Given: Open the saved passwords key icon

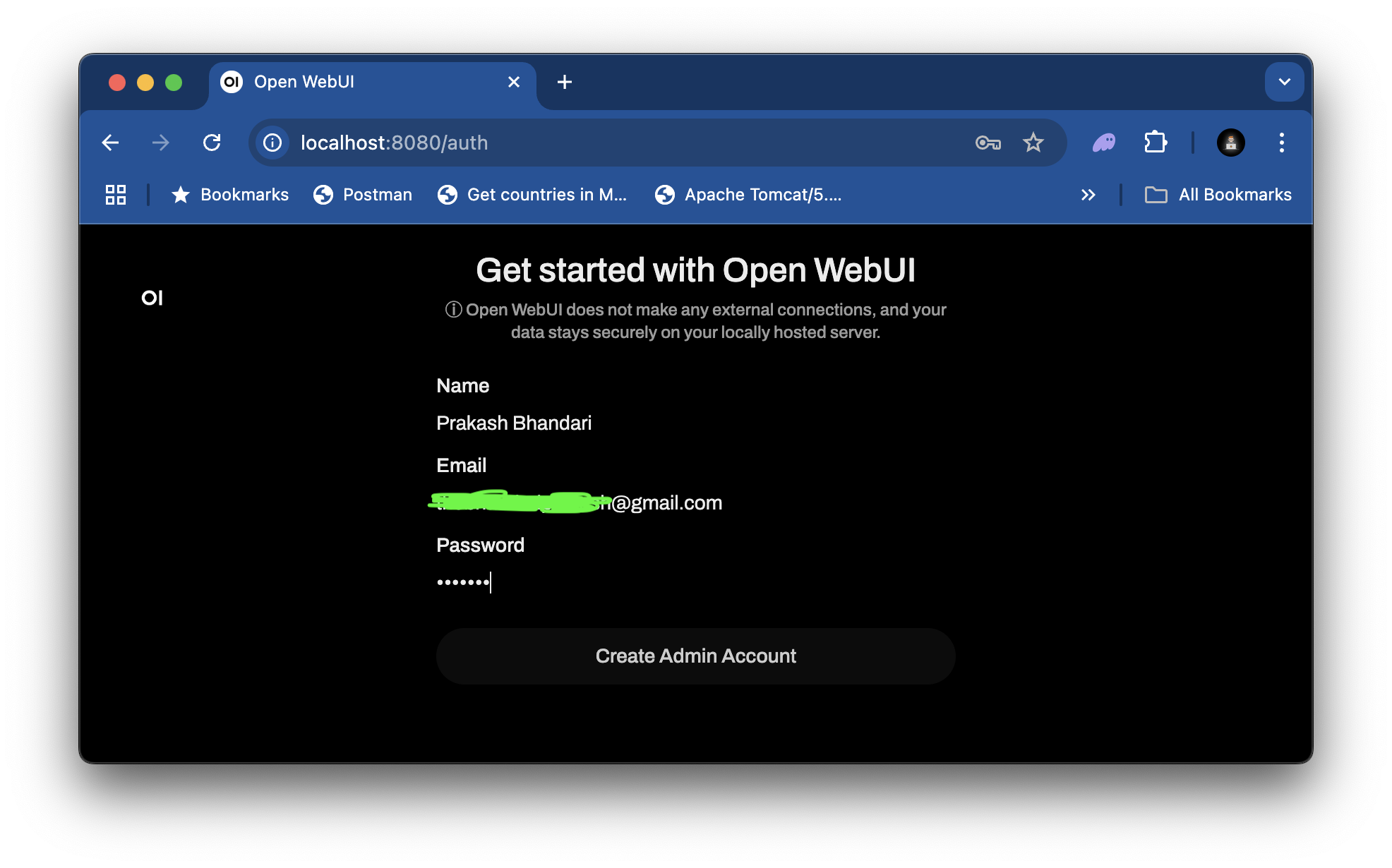Looking at the screenshot, I should [988, 143].
